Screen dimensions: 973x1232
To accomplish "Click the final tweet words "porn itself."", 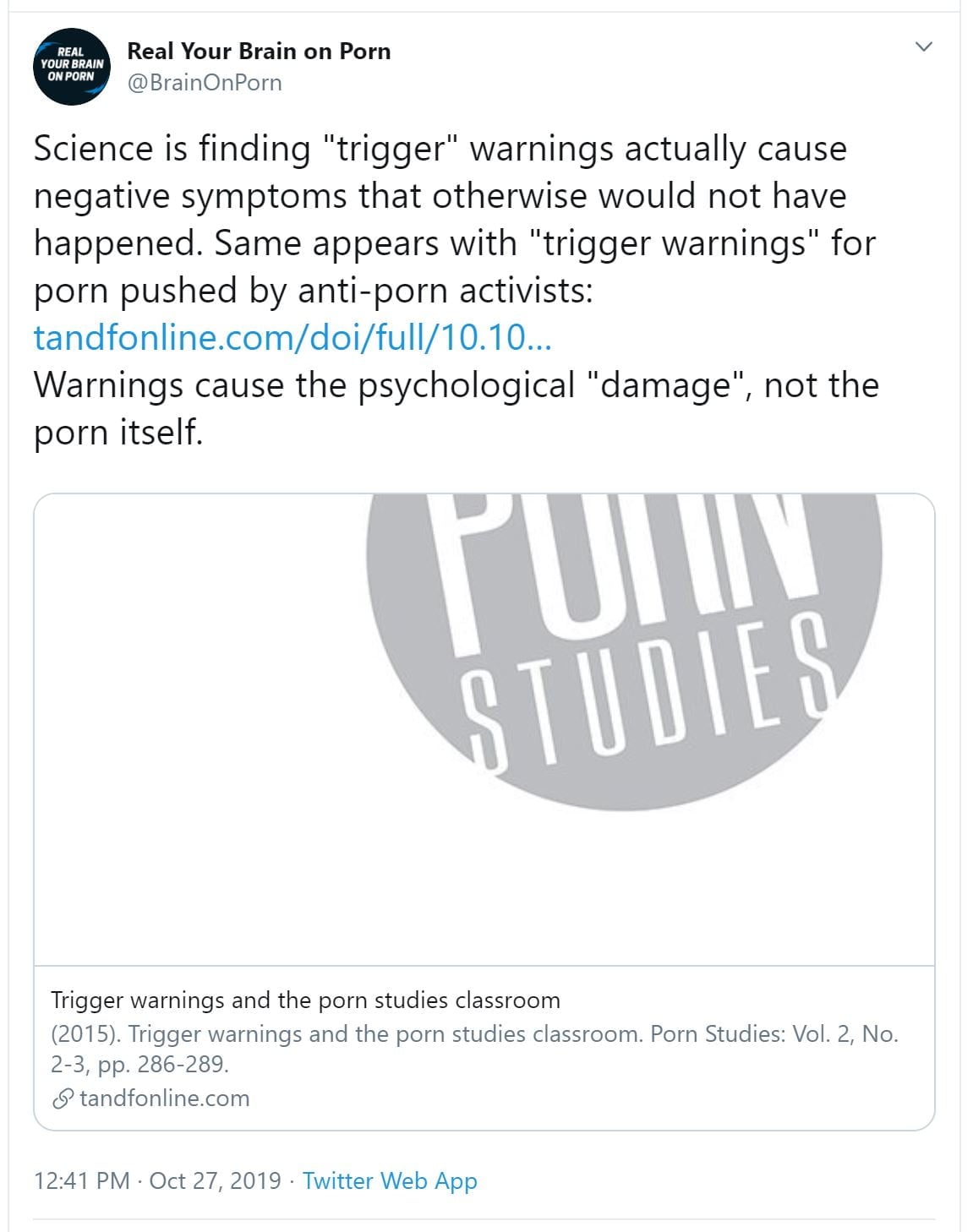I will click(x=118, y=433).
